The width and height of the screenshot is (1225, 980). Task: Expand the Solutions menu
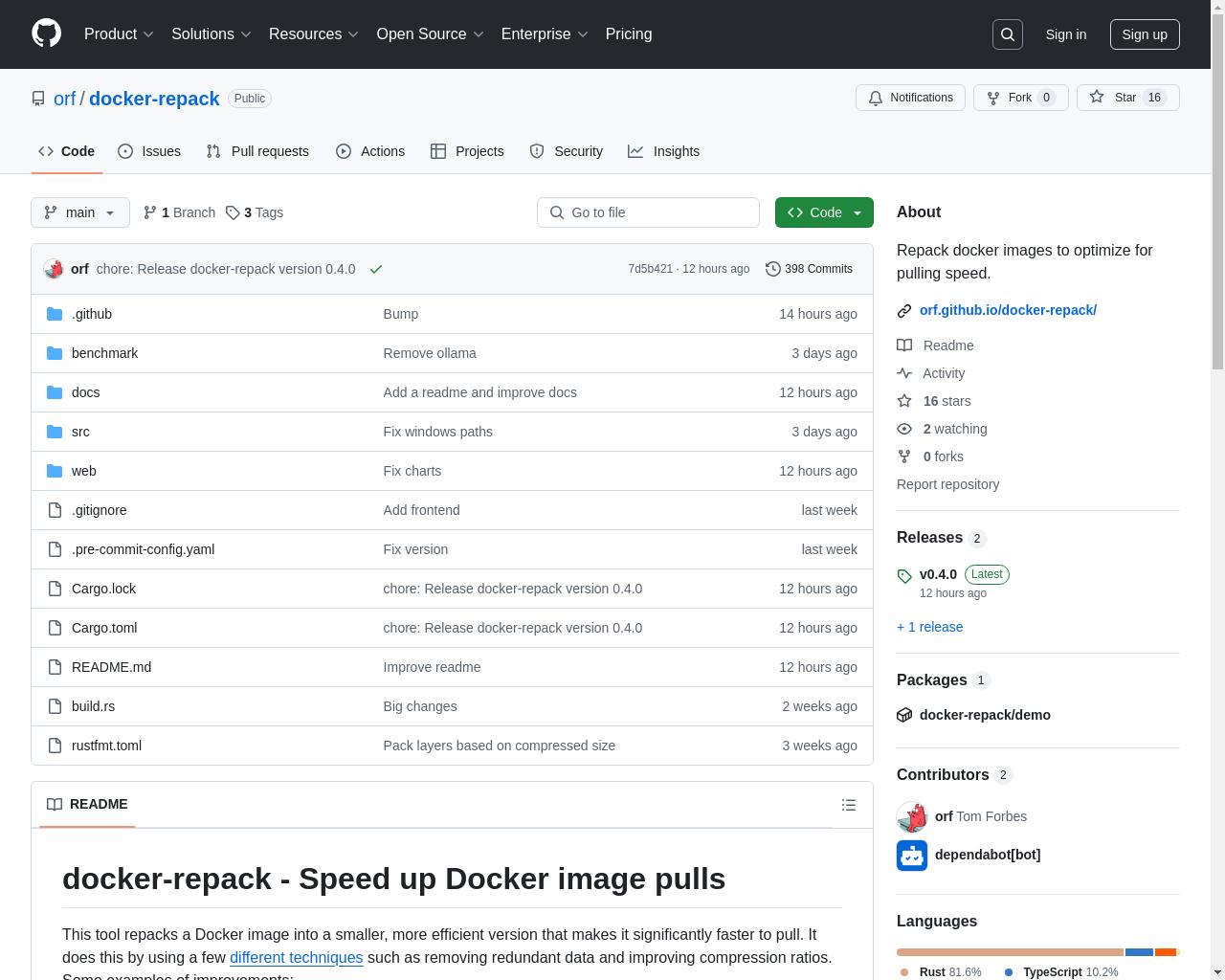(x=212, y=33)
